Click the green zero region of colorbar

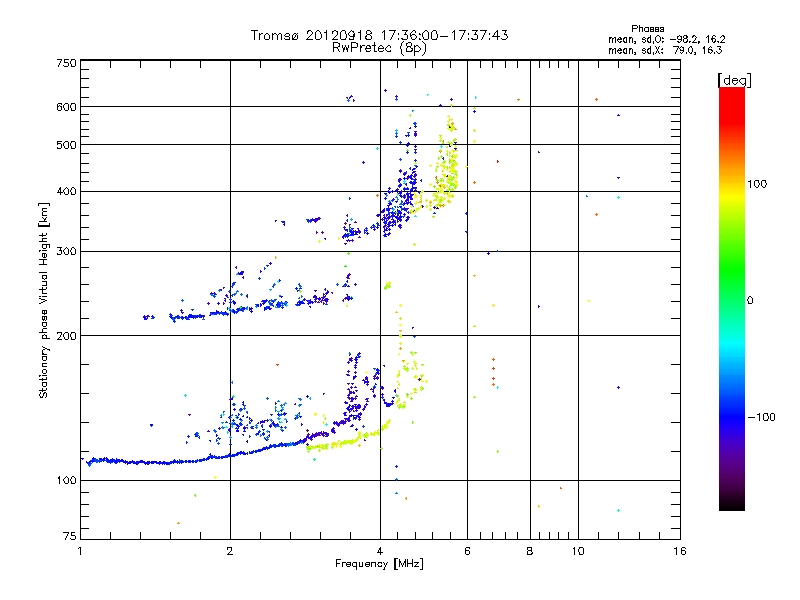[x=732, y=299]
